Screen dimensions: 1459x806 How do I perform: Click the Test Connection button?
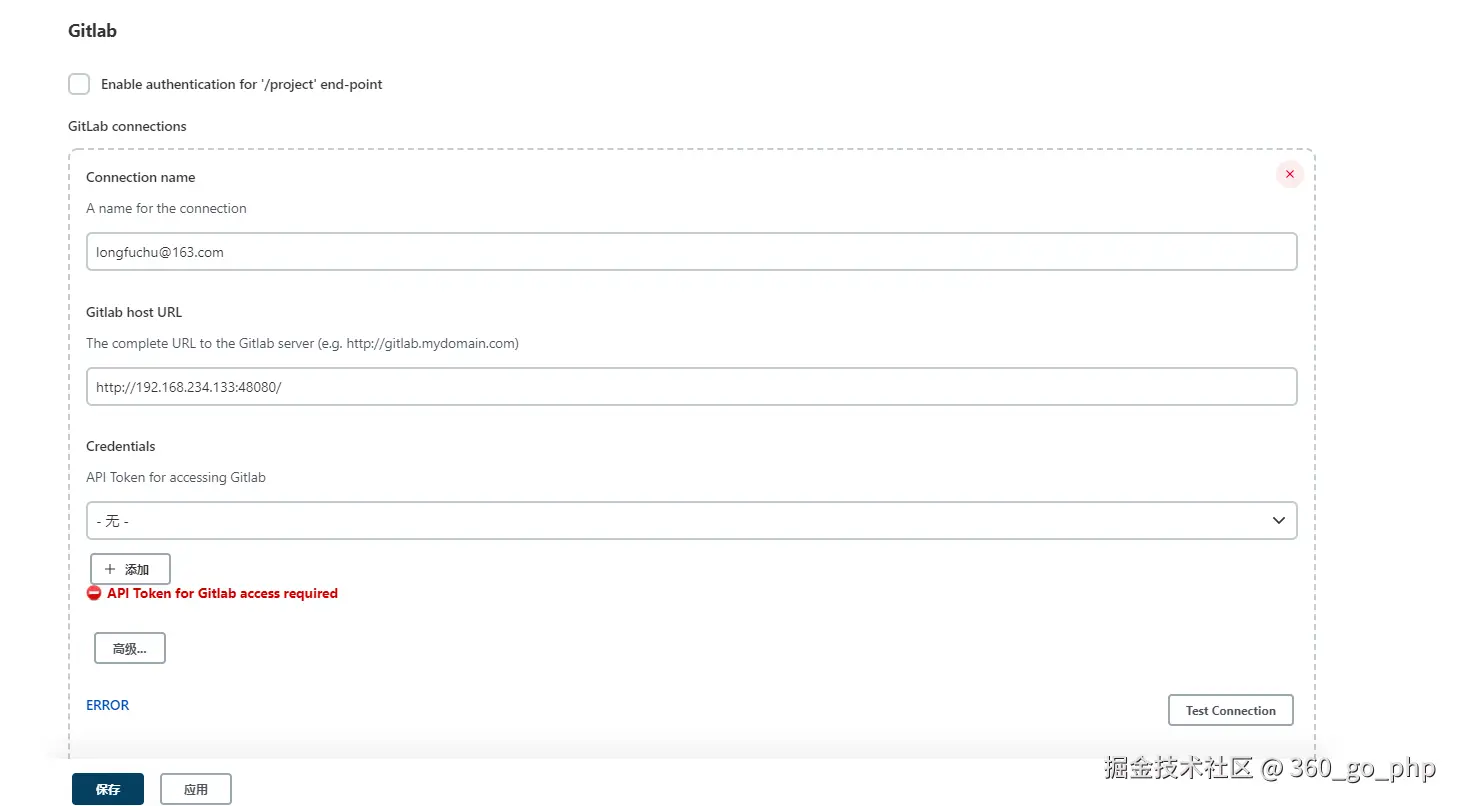[1230, 710]
